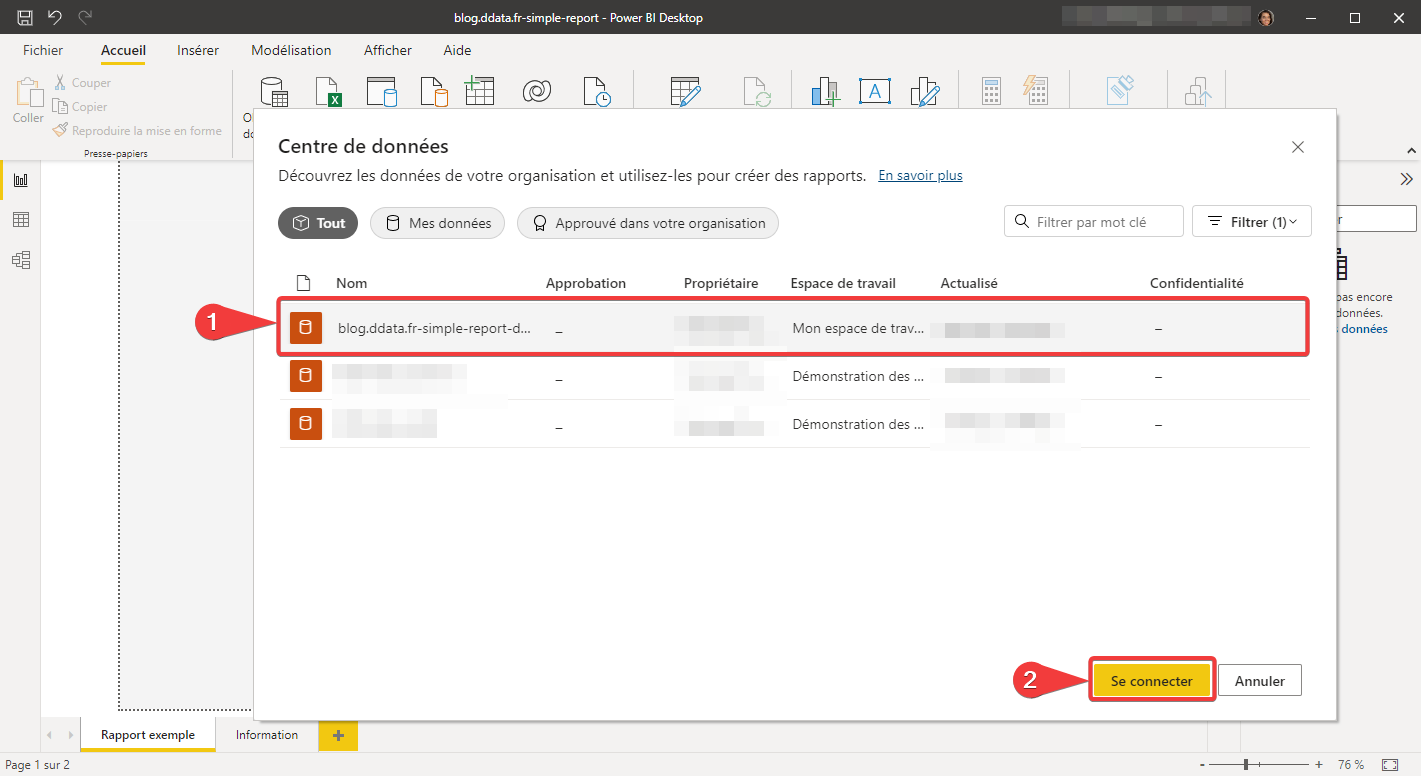This screenshot has width=1421, height=776.
Task: Open the Get data cylinder icon
Action: click(x=273, y=91)
